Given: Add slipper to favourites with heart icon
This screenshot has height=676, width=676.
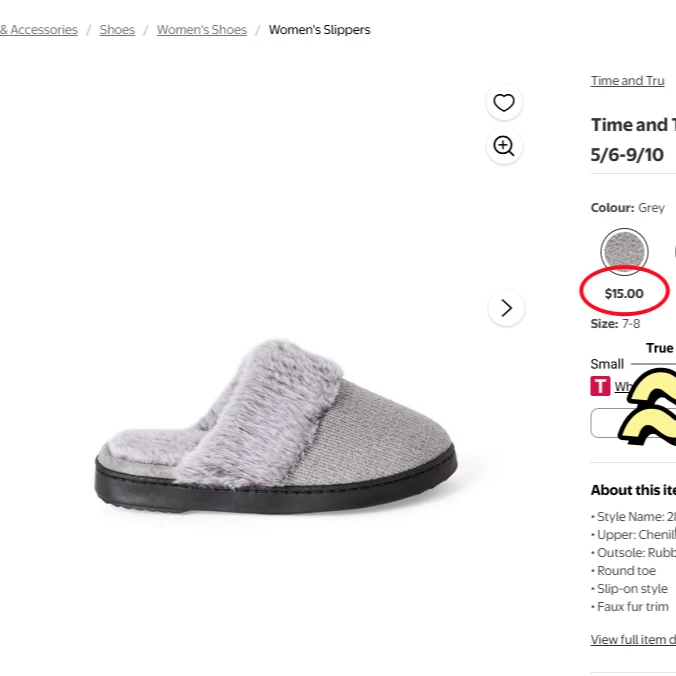Looking at the screenshot, I should (504, 103).
